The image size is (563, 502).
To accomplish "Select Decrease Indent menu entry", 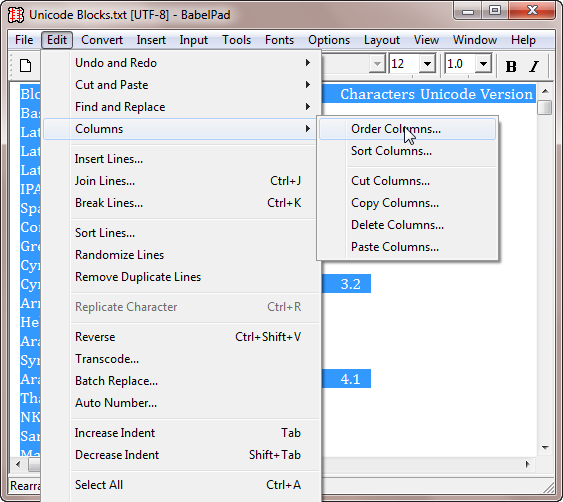I will coord(181,455).
